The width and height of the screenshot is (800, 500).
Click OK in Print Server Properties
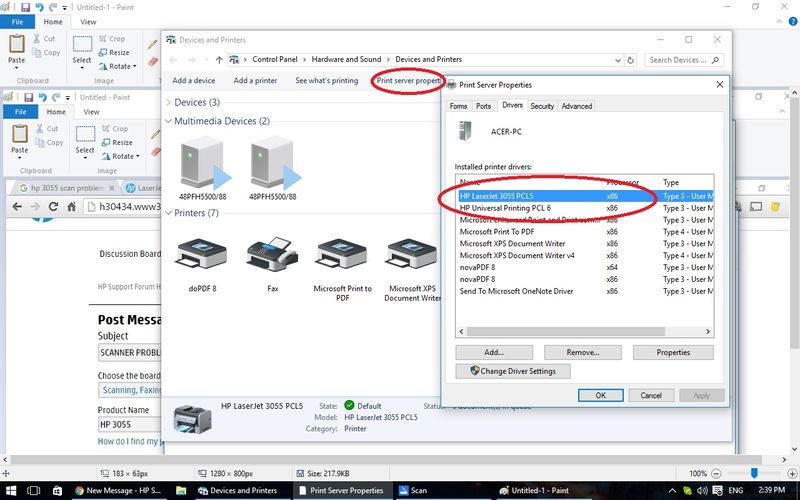(601, 395)
